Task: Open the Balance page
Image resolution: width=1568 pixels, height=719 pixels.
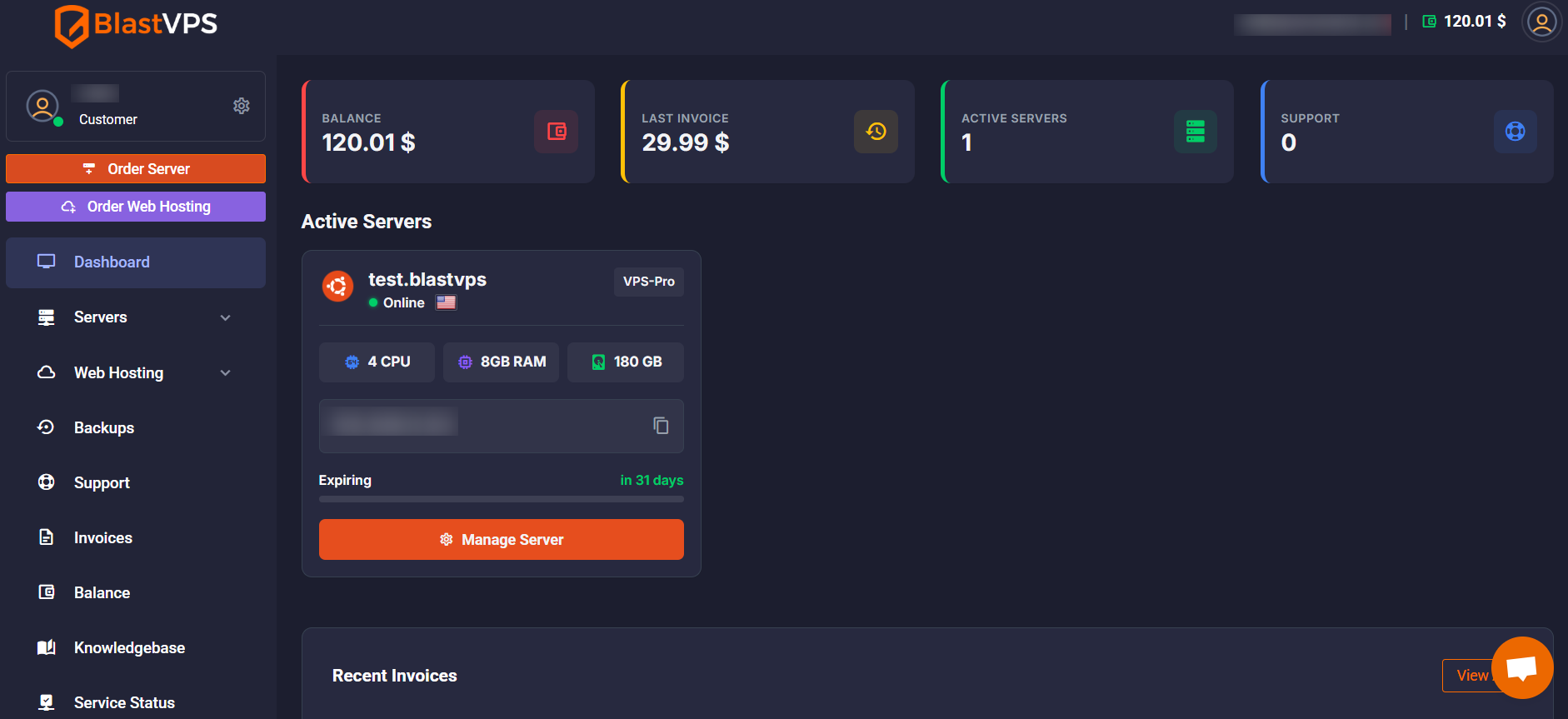Action: point(136,592)
